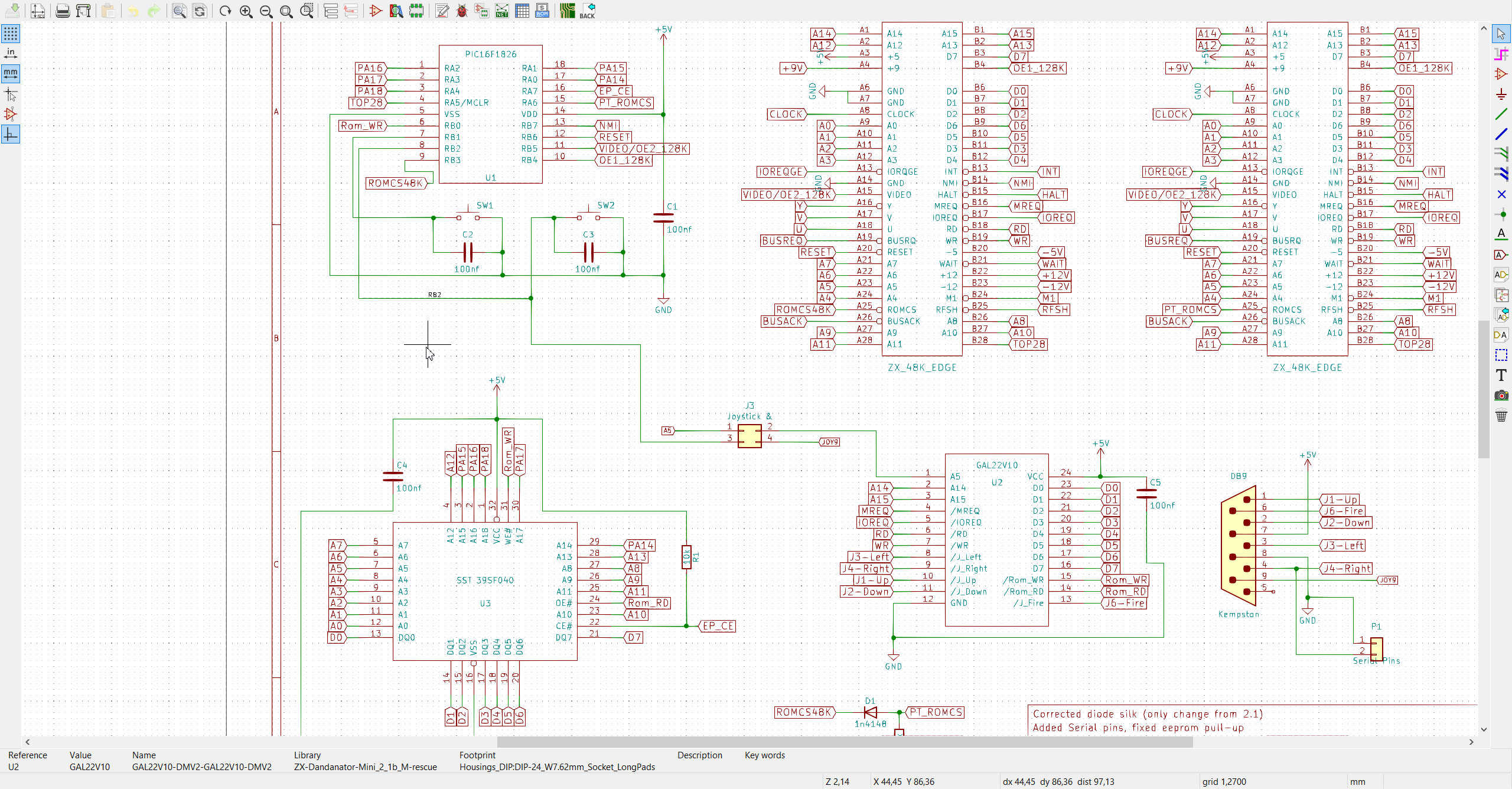
Task: Click the vertical scrollbar thumb
Action: pyautogui.click(x=1484, y=390)
